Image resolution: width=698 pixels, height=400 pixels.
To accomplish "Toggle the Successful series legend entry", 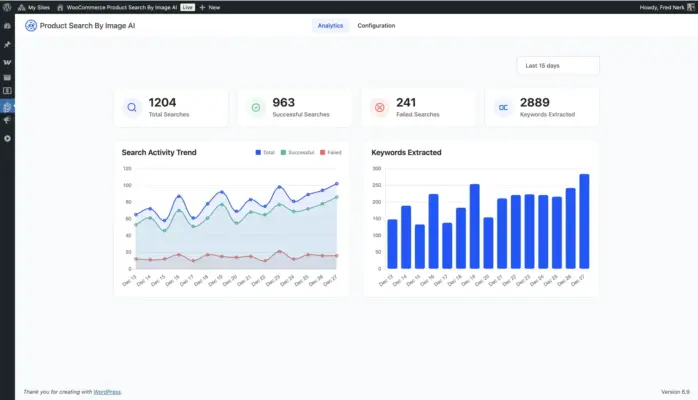I will 297,152.
